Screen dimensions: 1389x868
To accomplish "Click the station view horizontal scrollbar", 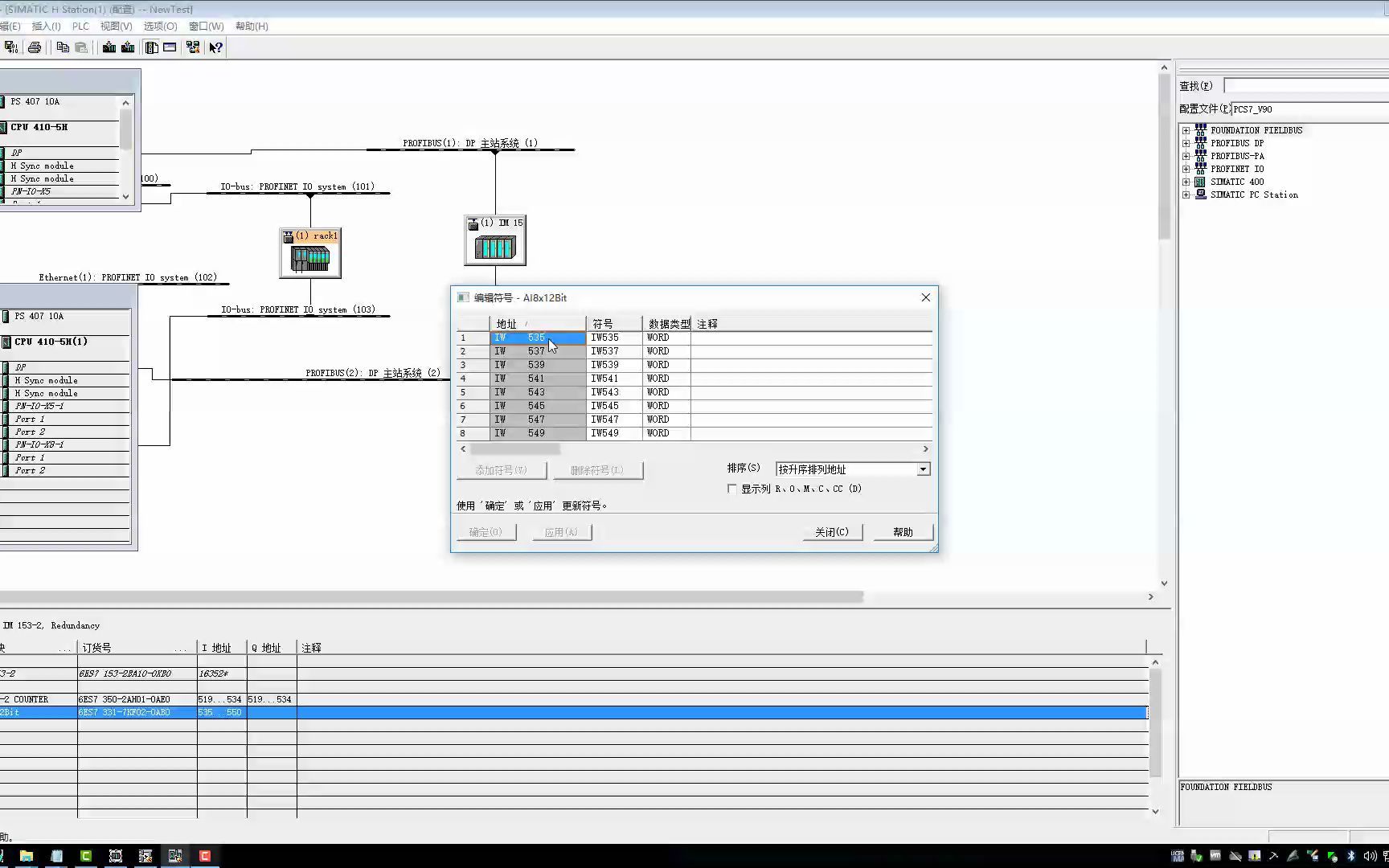I will point(432,597).
